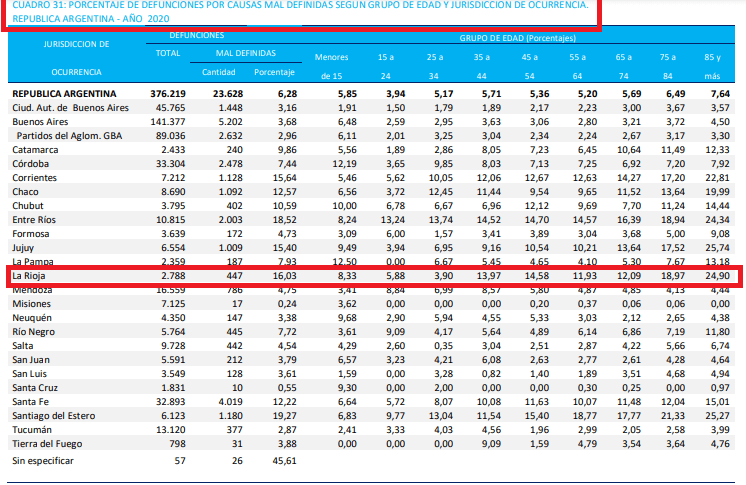
Task: Select the 'Ciud. Aut. de Buenos Aires' row label
Action: pyautogui.click(x=70, y=108)
